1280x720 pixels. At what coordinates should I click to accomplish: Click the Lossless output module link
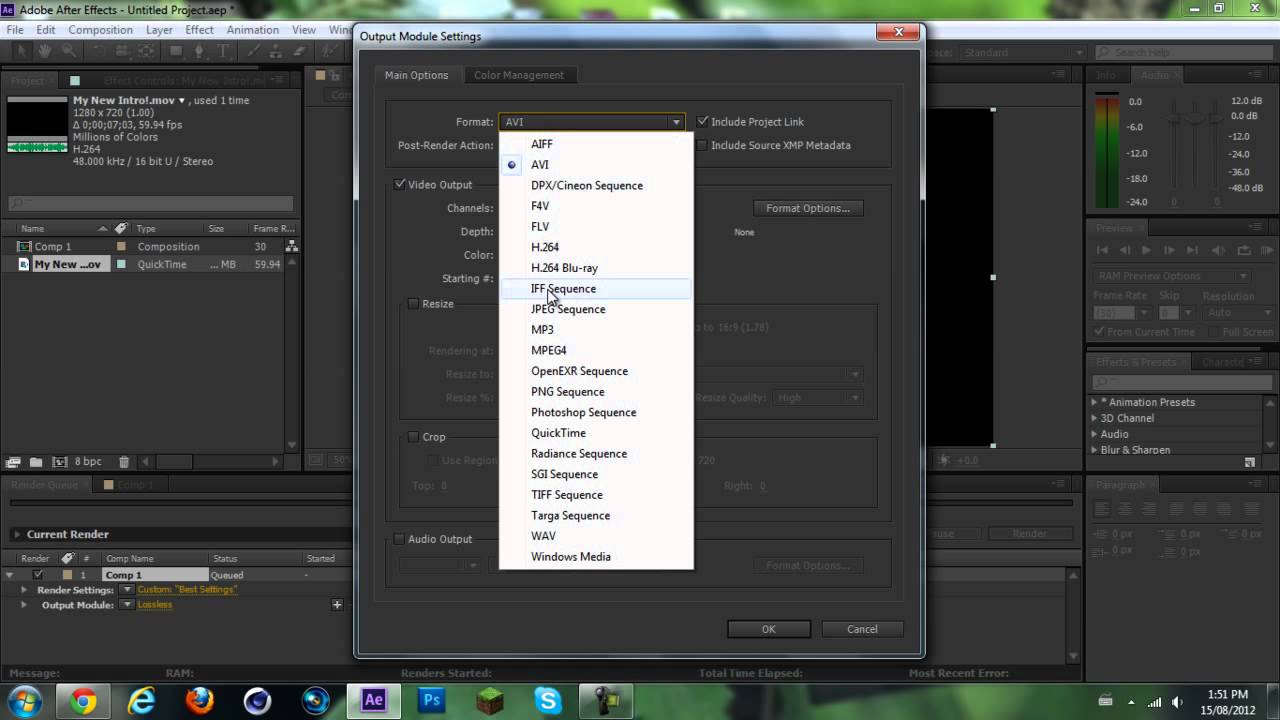(155, 605)
